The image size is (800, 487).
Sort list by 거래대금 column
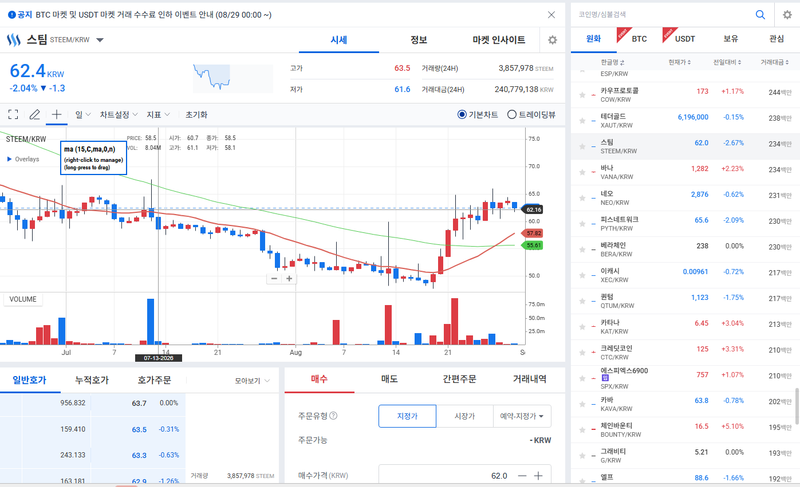point(775,62)
